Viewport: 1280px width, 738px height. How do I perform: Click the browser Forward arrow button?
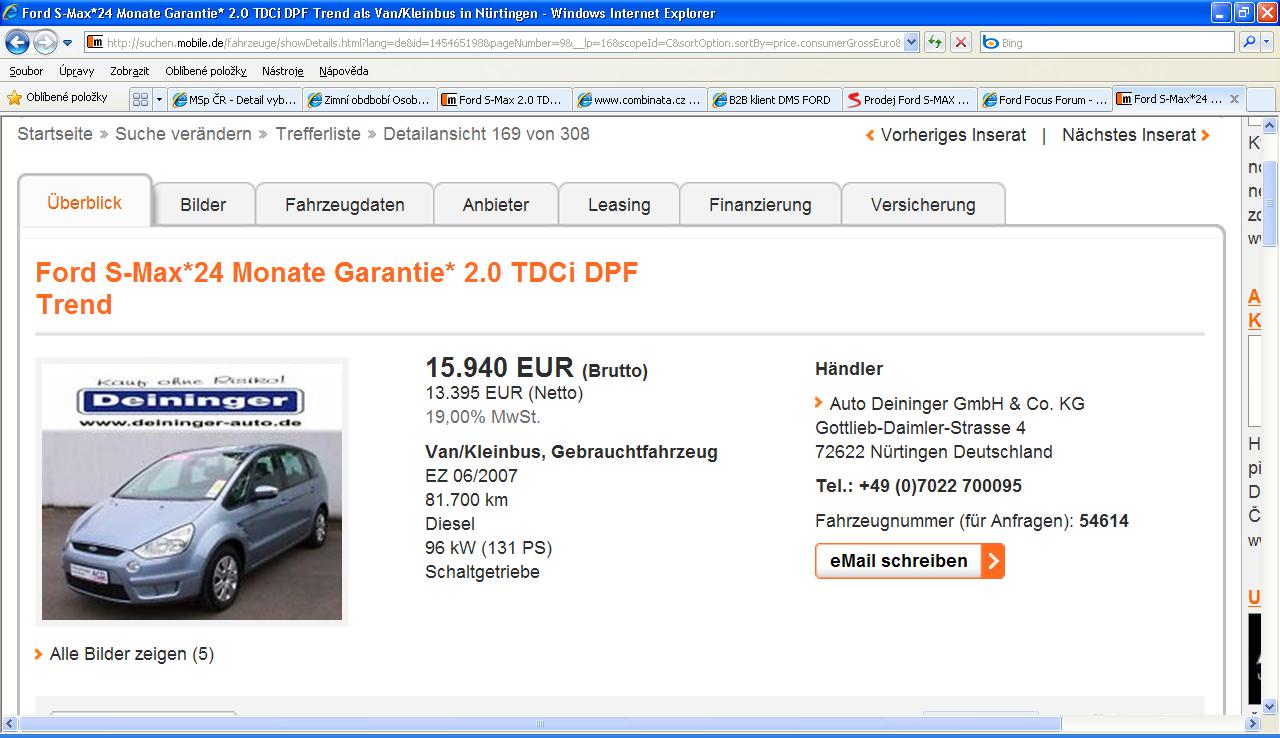(45, 42)
